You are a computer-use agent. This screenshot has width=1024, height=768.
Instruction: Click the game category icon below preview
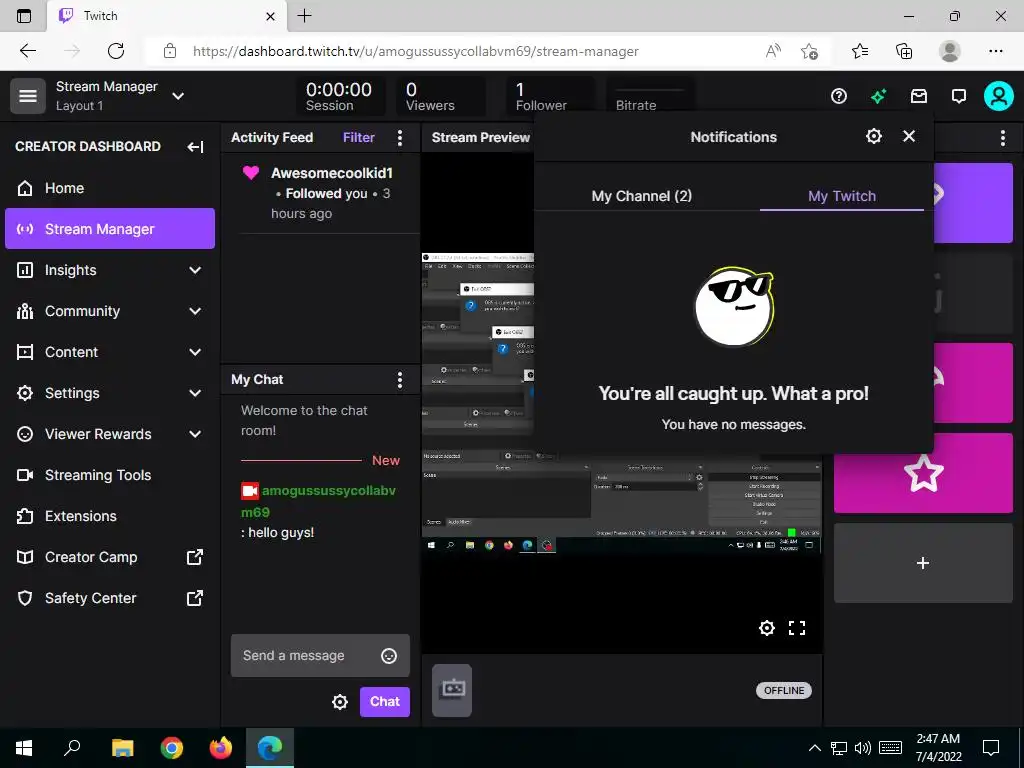click(452, 690)
